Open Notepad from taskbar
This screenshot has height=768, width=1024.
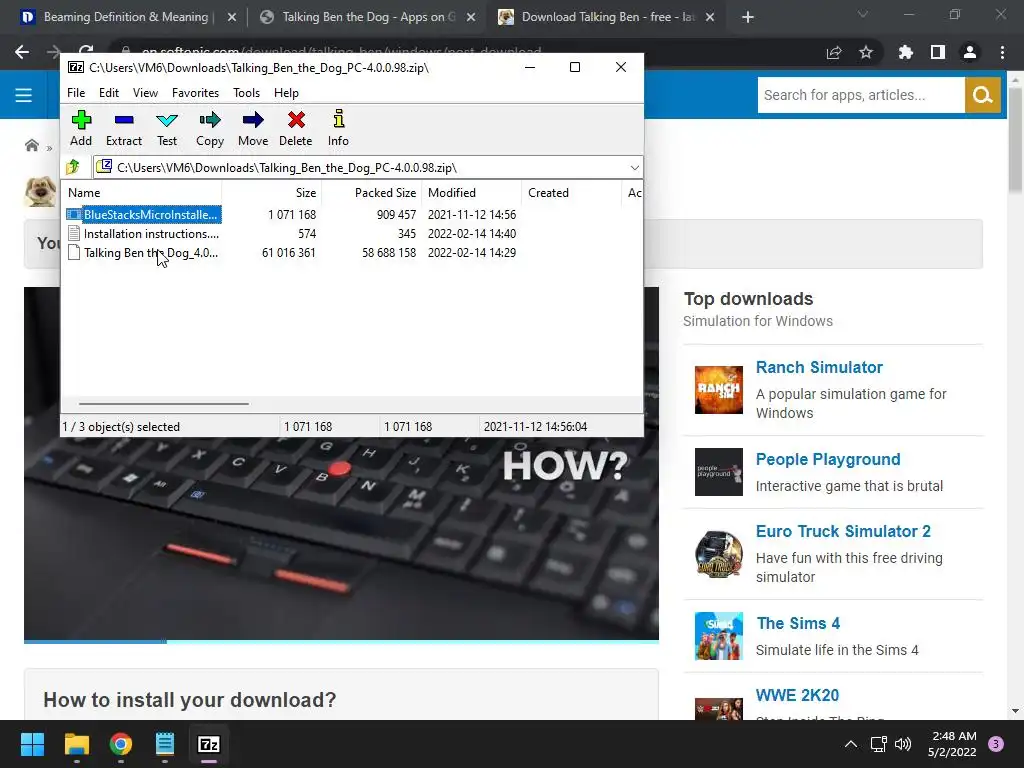click(x=165, y=744)
